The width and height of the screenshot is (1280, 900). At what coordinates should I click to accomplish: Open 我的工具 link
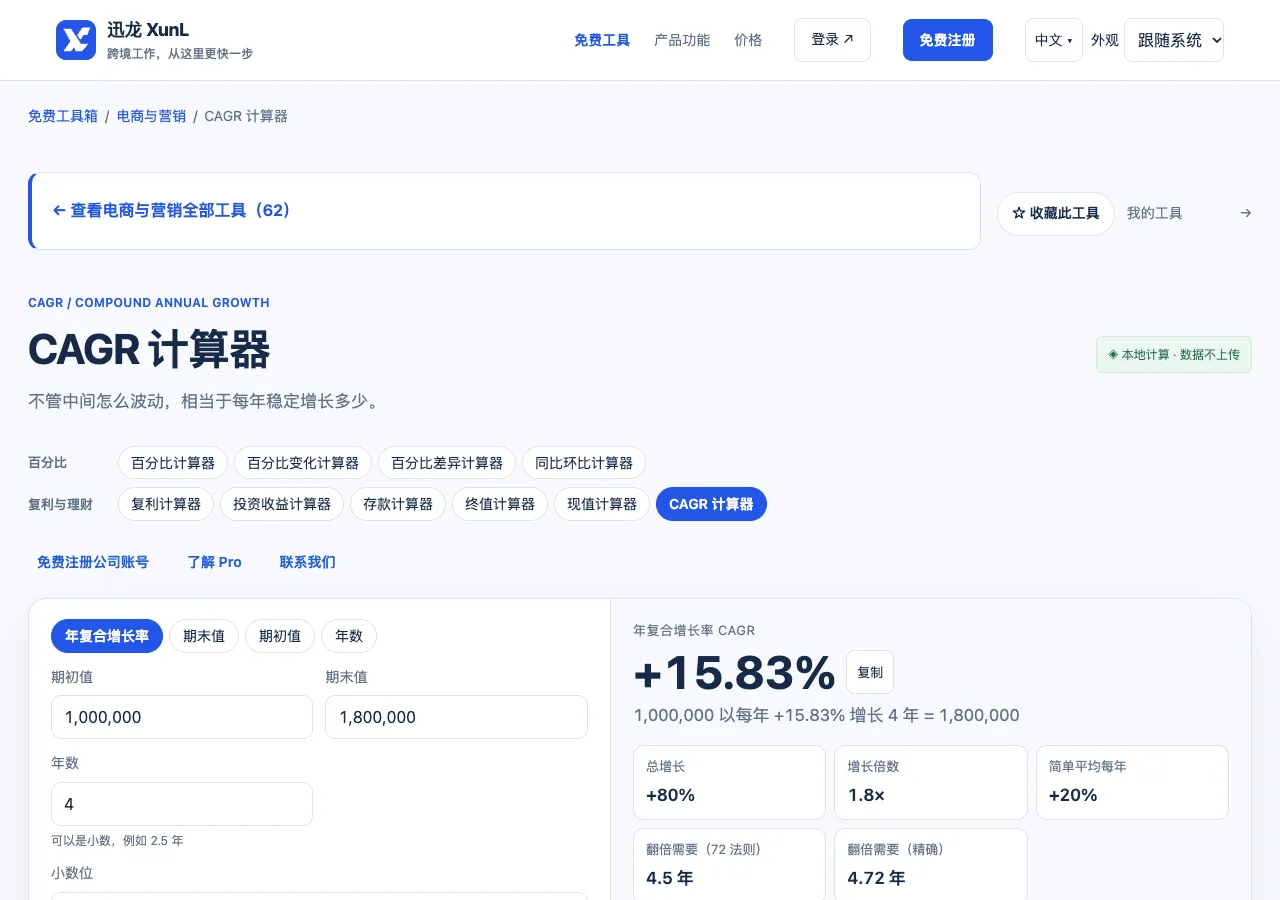[x=1154, y=213]
